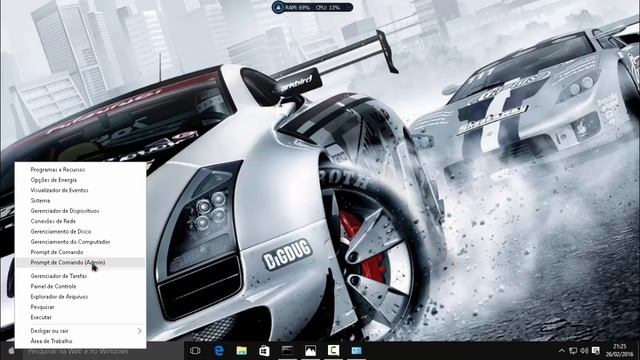Open Gerenciador de Tarefas

(80, 276)
